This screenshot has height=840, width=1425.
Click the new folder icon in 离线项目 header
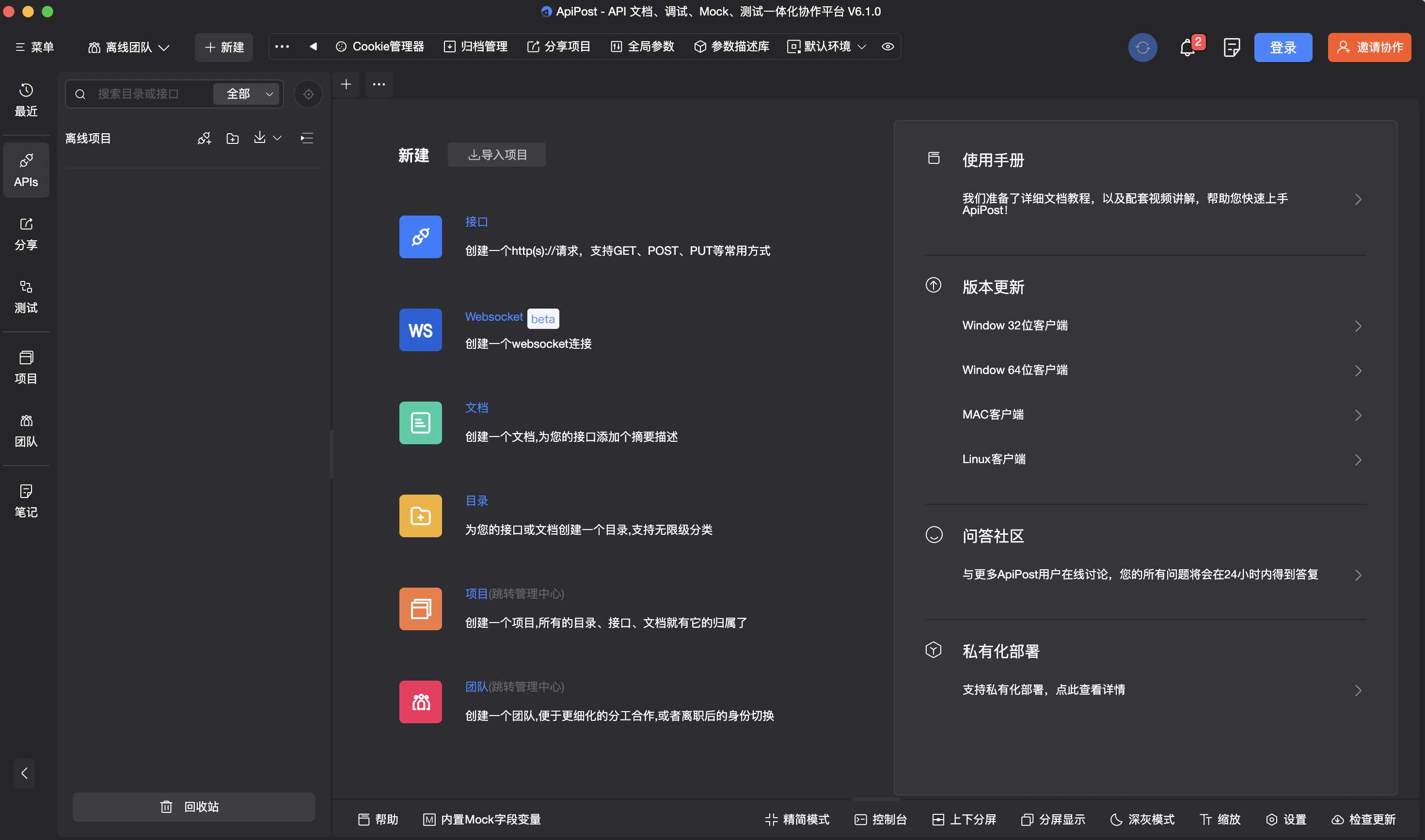click(232, 138)
